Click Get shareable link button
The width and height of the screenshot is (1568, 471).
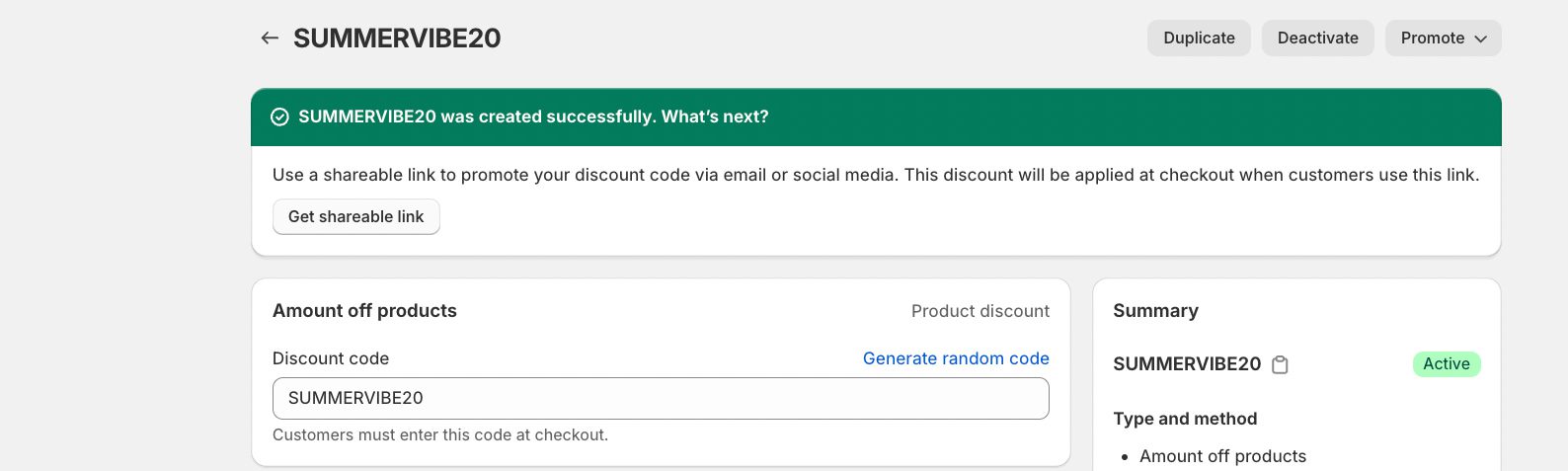pos(355,216)
